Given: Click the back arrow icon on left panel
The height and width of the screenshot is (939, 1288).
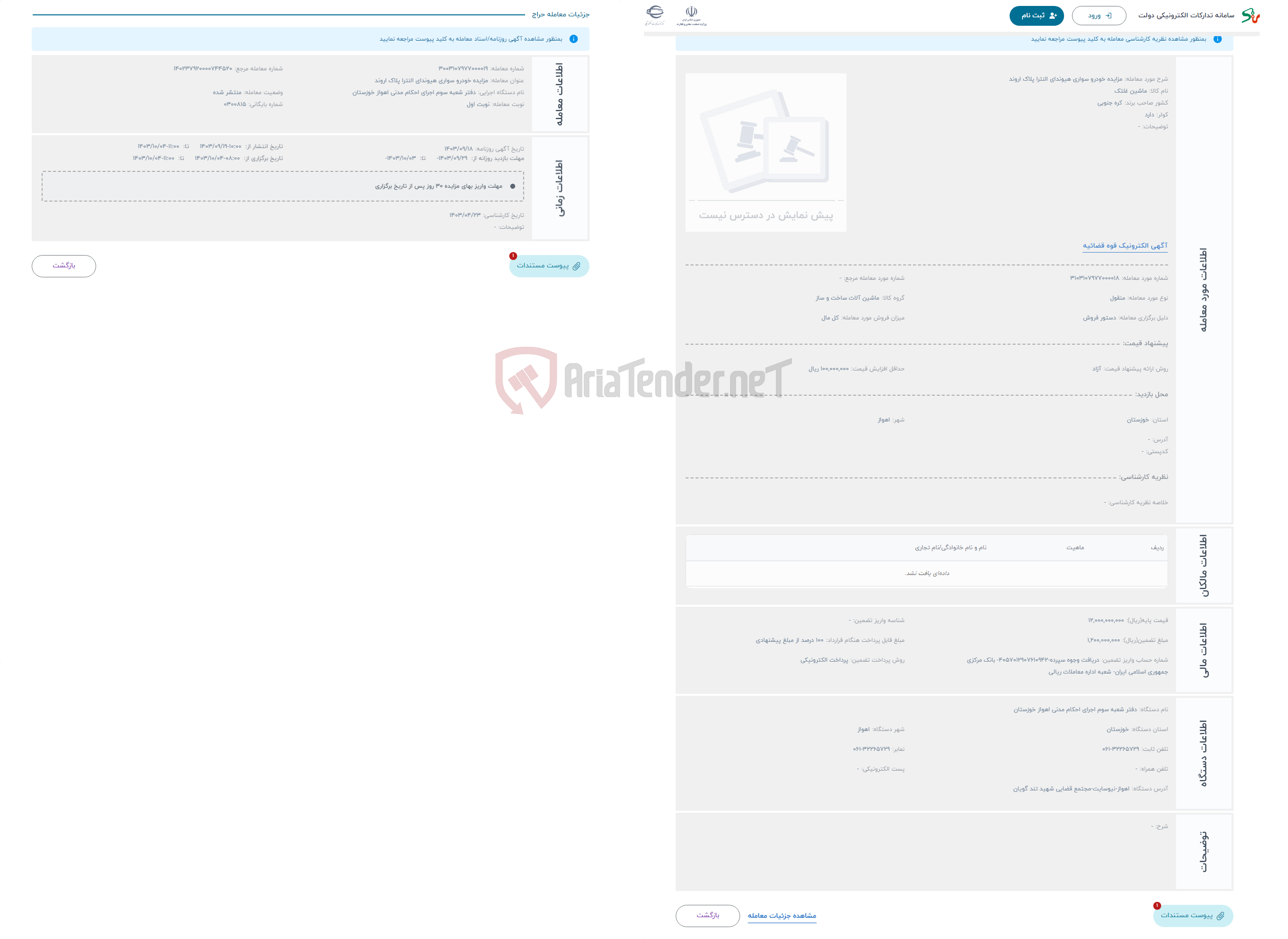Looking at the screenshot, I should click(64, 265).
